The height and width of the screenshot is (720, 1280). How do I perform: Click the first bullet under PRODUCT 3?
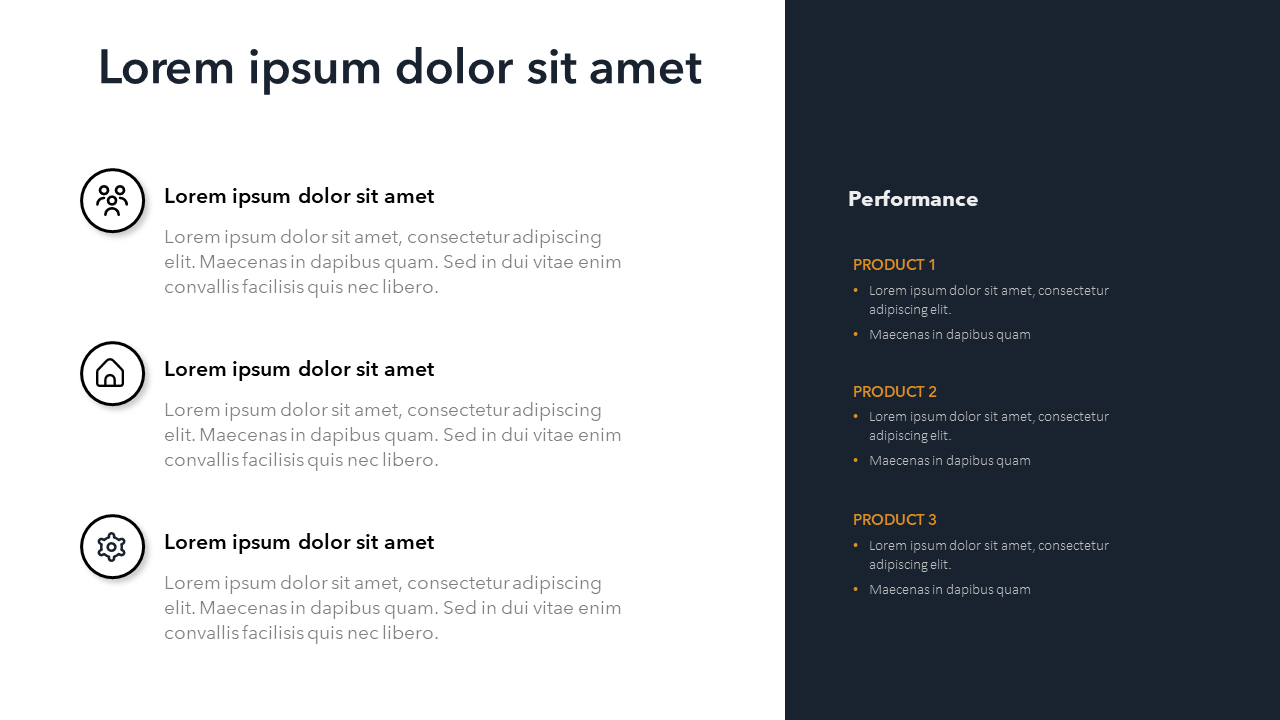(x=988, y=555)
